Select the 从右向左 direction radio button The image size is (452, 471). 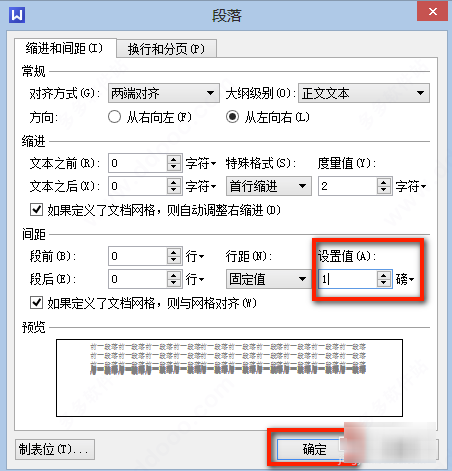click(114, 117)
